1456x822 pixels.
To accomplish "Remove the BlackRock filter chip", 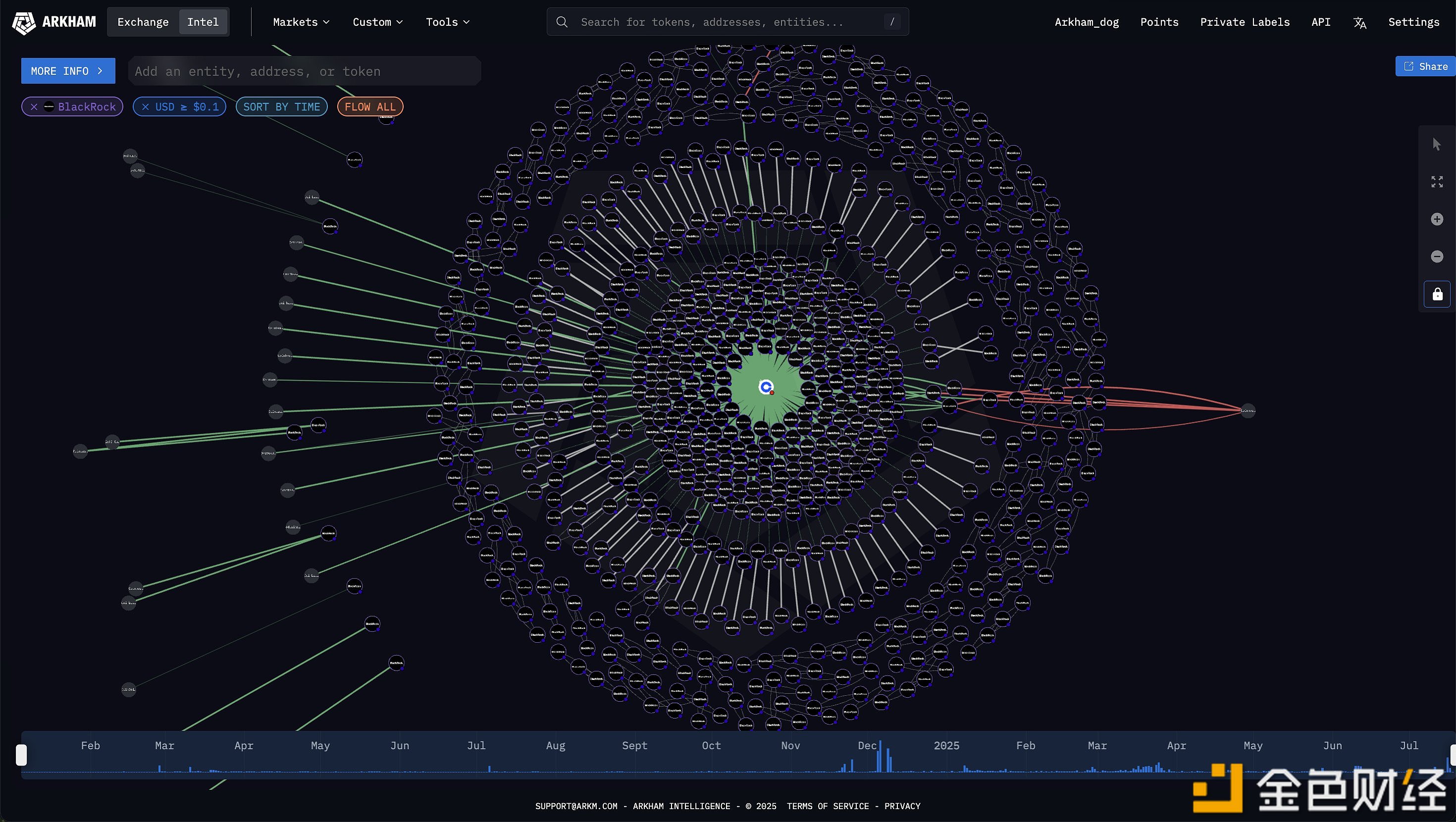I will (34, 107).
